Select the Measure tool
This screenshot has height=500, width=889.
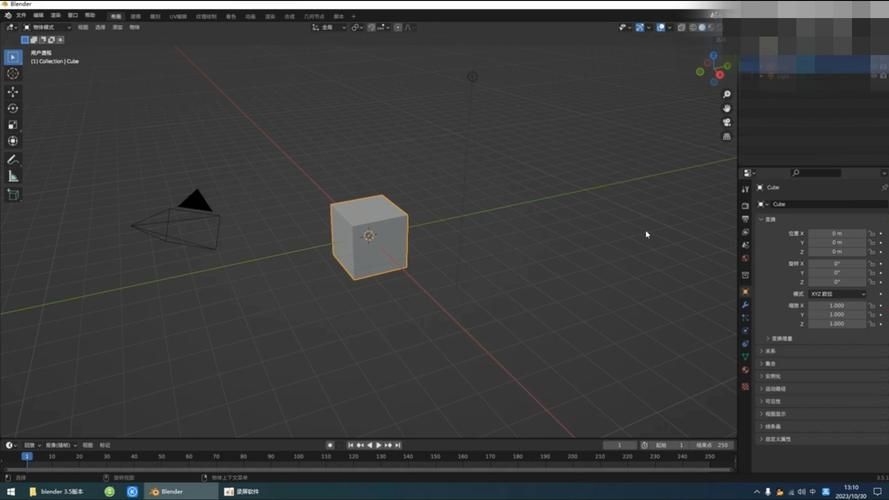pos(13,176)
